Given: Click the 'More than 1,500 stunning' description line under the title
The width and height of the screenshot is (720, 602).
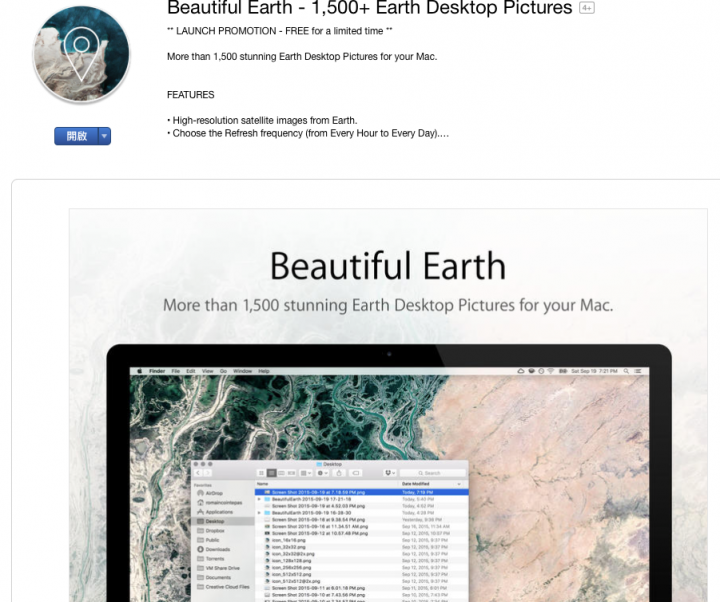Looking at the screenshot, I should click(302, 56).
